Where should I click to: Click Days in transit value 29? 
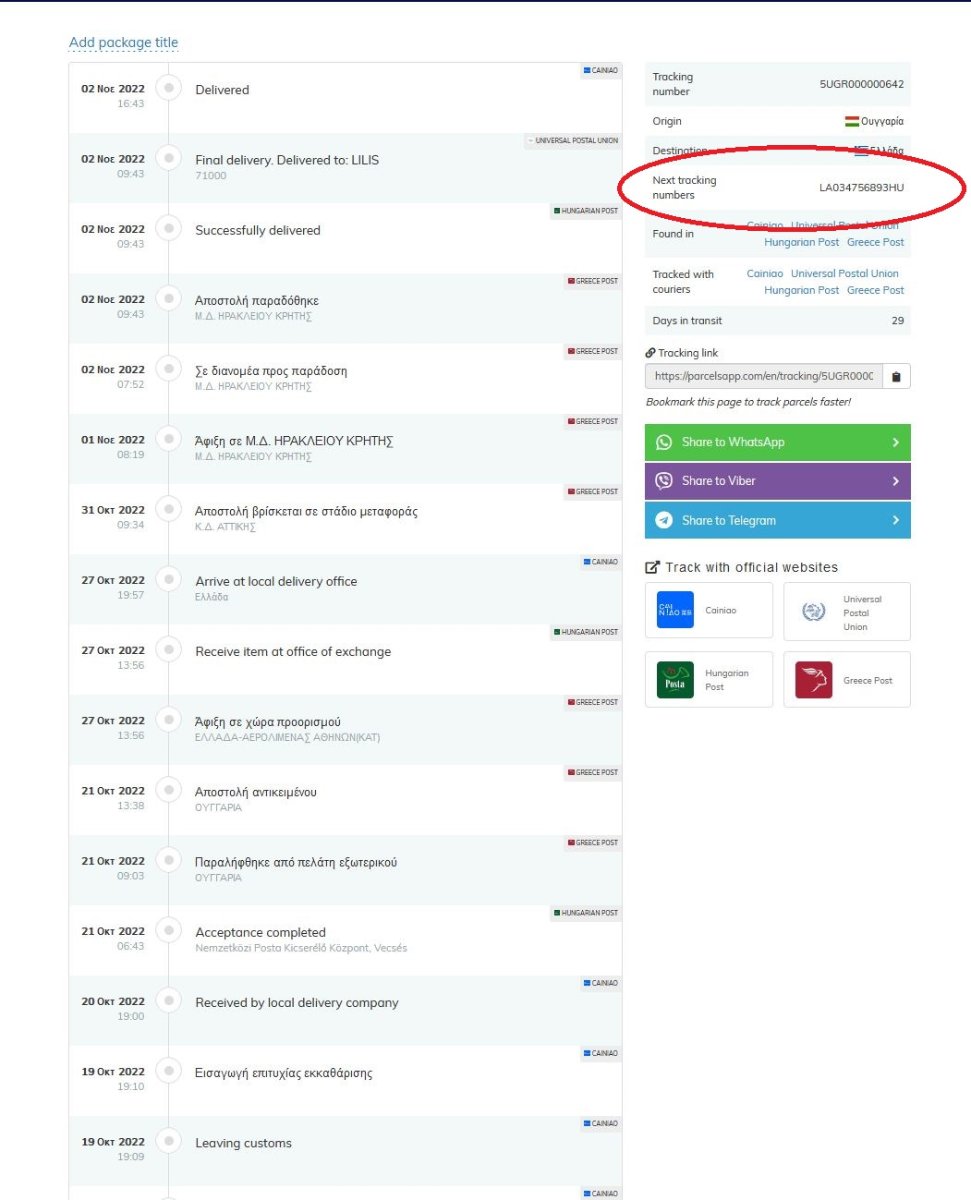(x=897, y=321)
